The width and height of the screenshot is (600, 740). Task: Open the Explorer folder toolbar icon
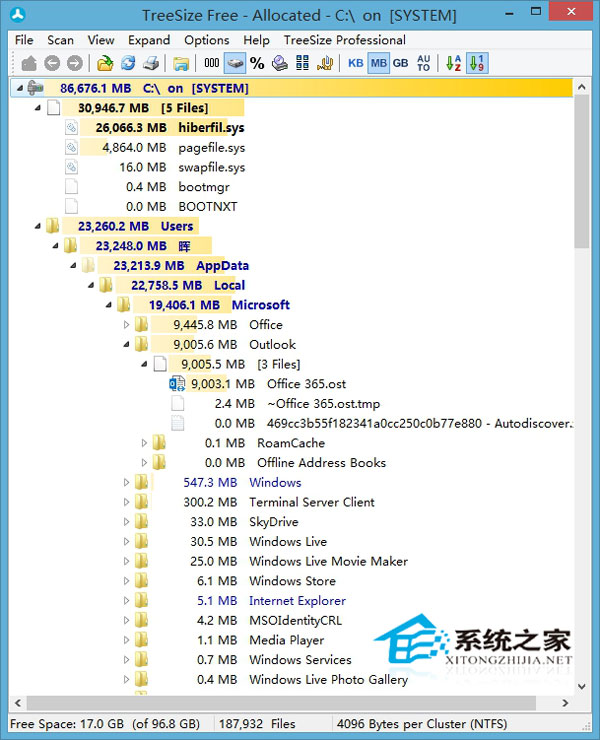(181, 63)
